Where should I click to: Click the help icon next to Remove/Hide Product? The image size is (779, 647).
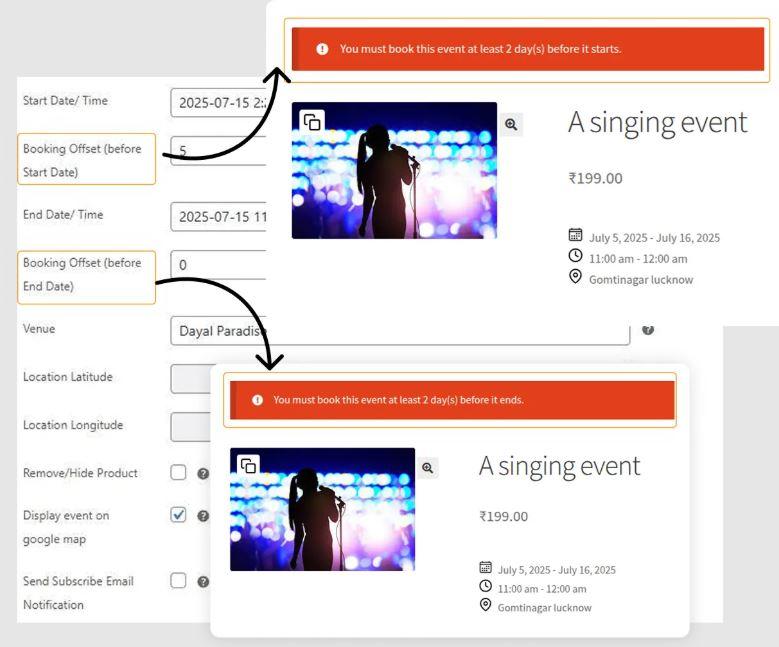coord(202,472)
